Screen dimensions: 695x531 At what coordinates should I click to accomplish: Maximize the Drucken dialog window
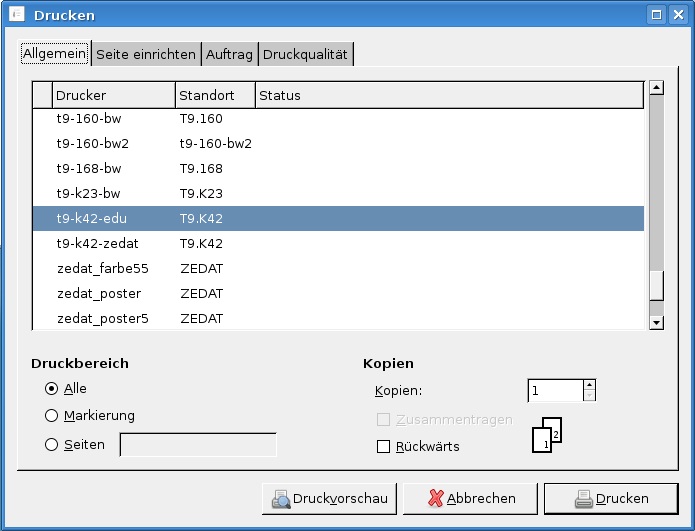click(x=656, y=15)
